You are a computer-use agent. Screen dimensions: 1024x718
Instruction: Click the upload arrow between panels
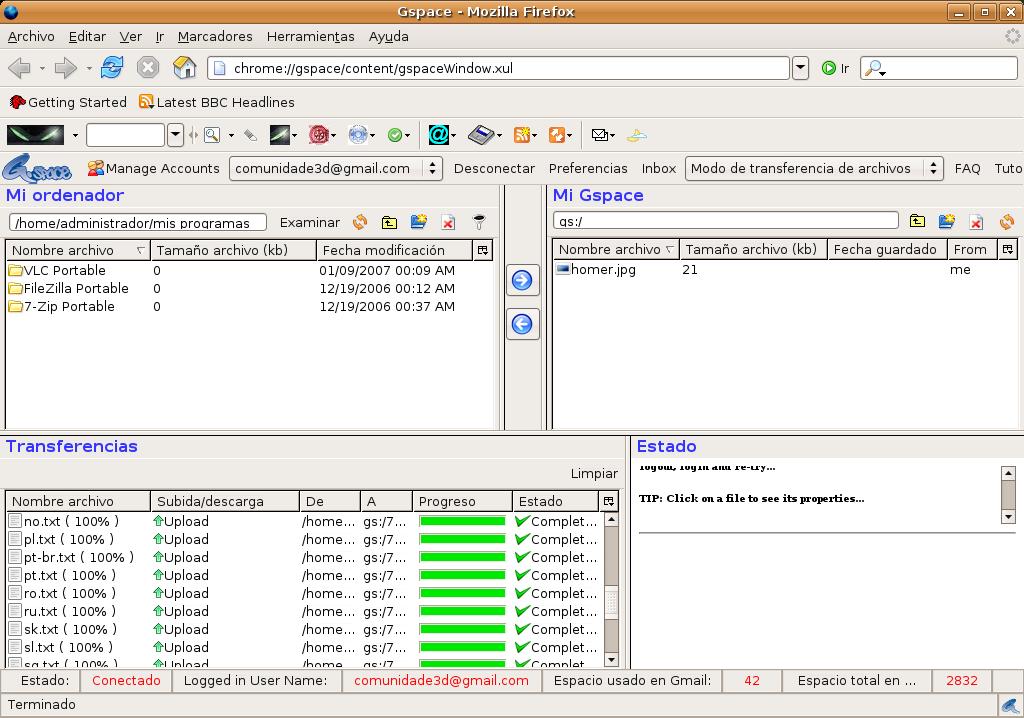click(x=522, y=280)
